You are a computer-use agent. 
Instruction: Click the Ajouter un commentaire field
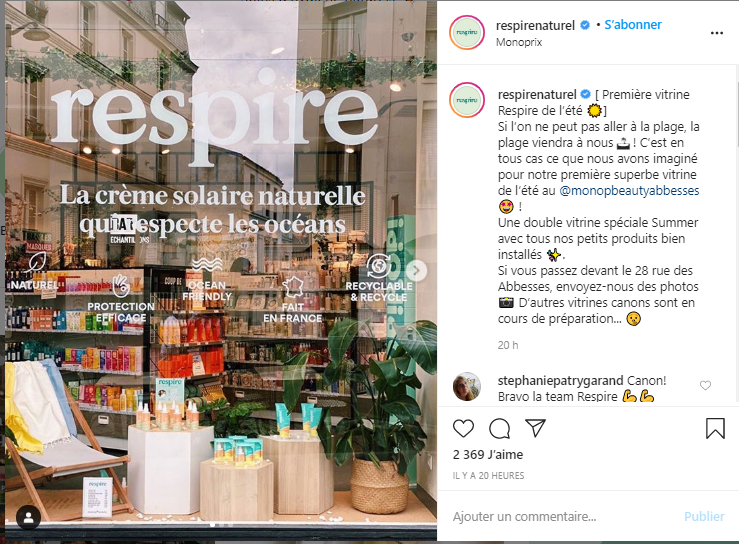563,517
